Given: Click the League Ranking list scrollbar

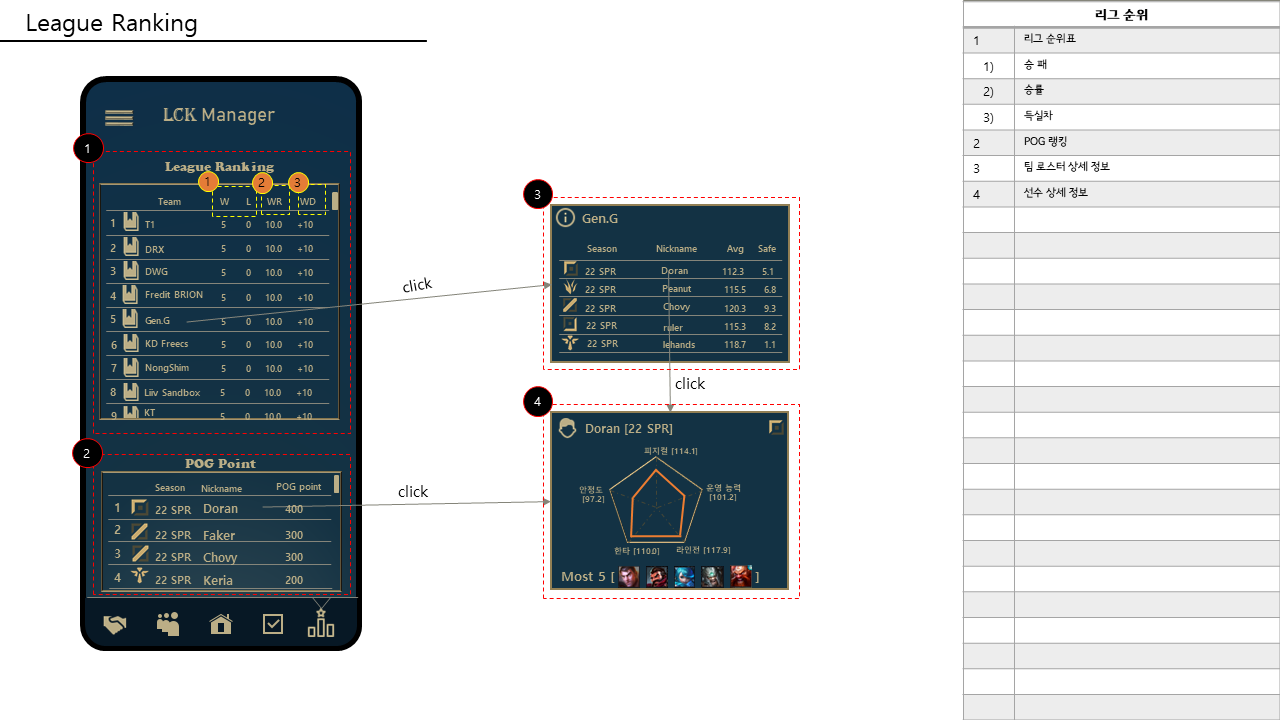Looking at the screenshot, I should tap(335, 201).
